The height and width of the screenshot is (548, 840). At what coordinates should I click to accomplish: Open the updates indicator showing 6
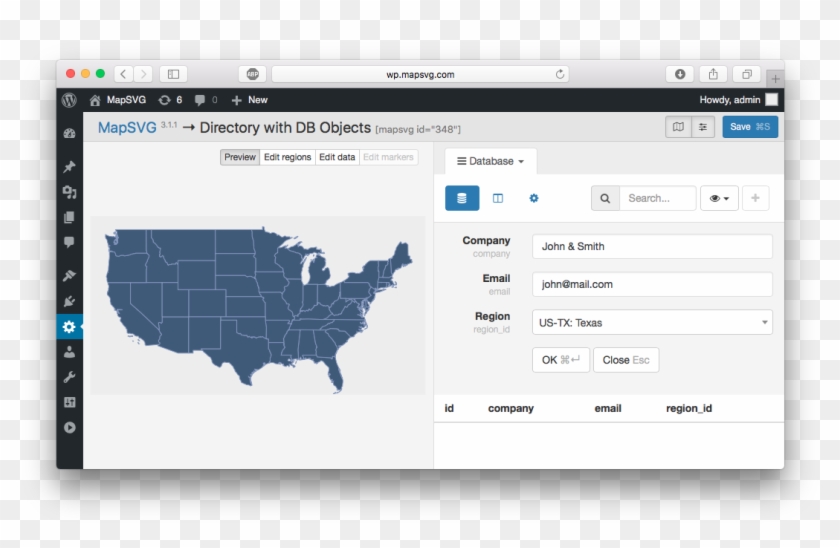[170, 100]
